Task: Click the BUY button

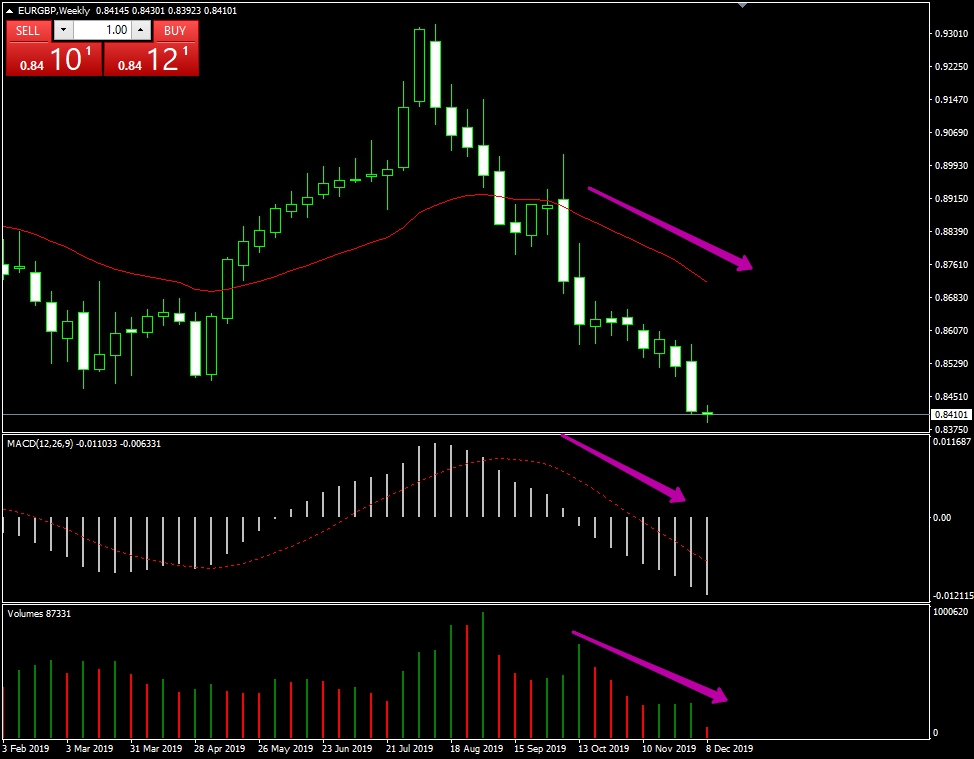Action: (175, 30)
